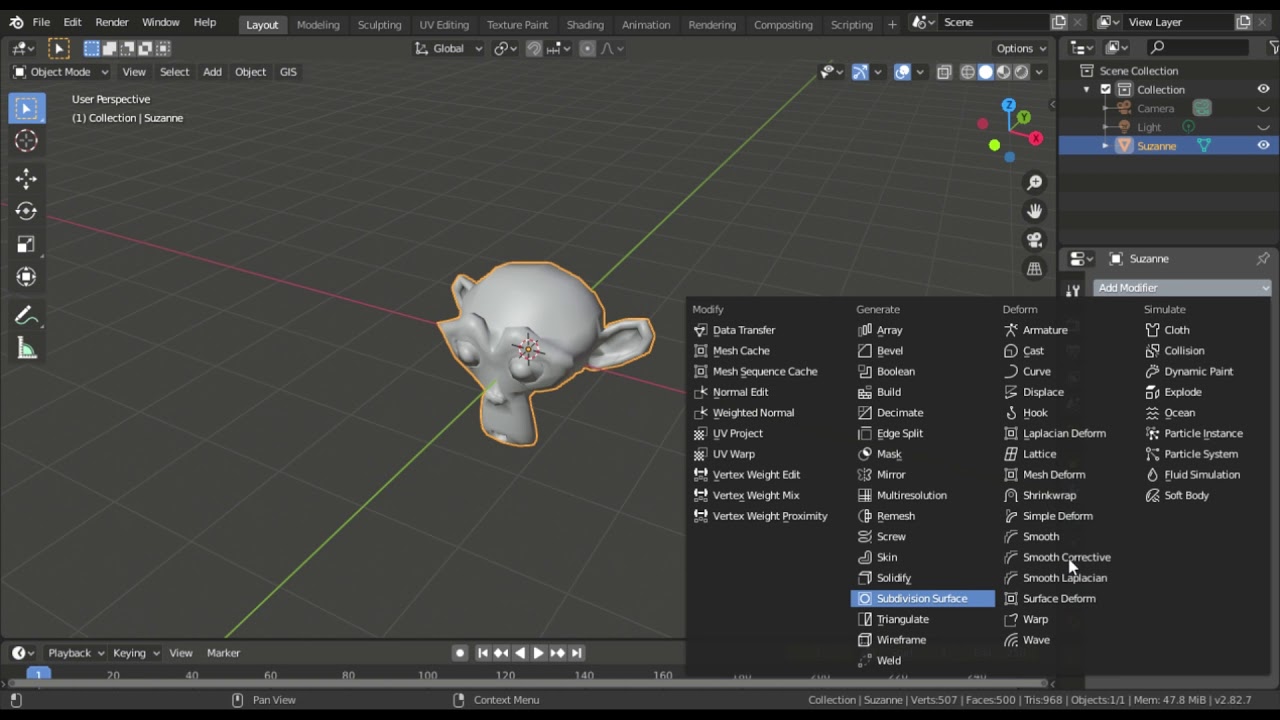The height and width of the screenshot is (720, 1280).
Task: Toggle proportional editing button
Action: [587, 48]
